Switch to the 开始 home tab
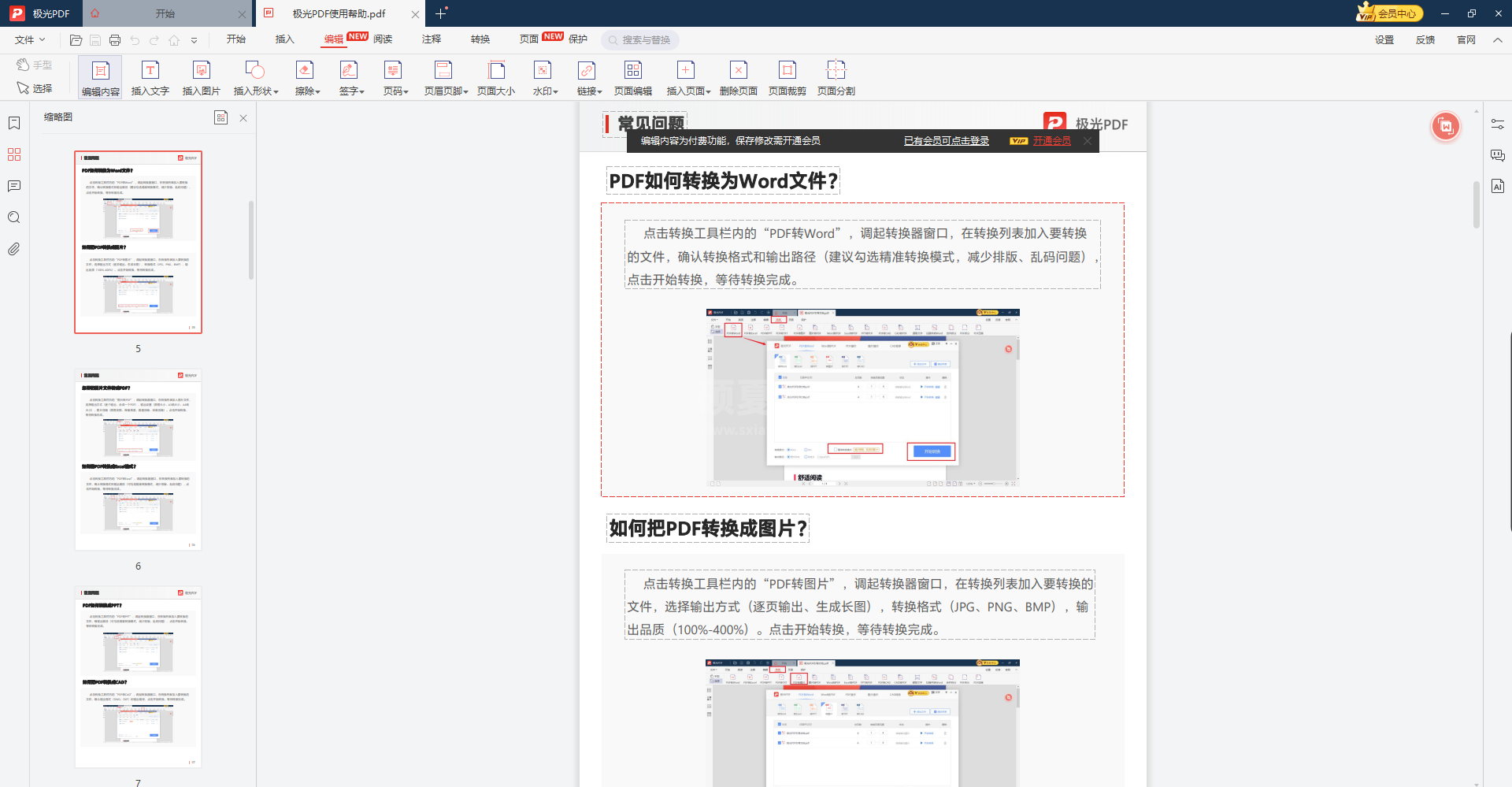The height and width of the screenshot is (787, 1512). tap(165, 13)
